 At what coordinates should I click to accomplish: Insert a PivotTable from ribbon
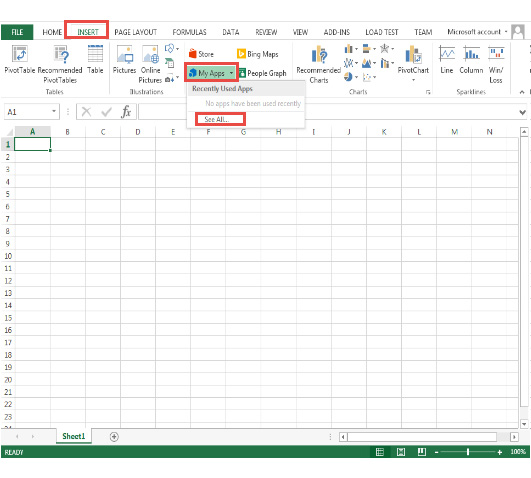pyautogui.click(x=19, y=59)
